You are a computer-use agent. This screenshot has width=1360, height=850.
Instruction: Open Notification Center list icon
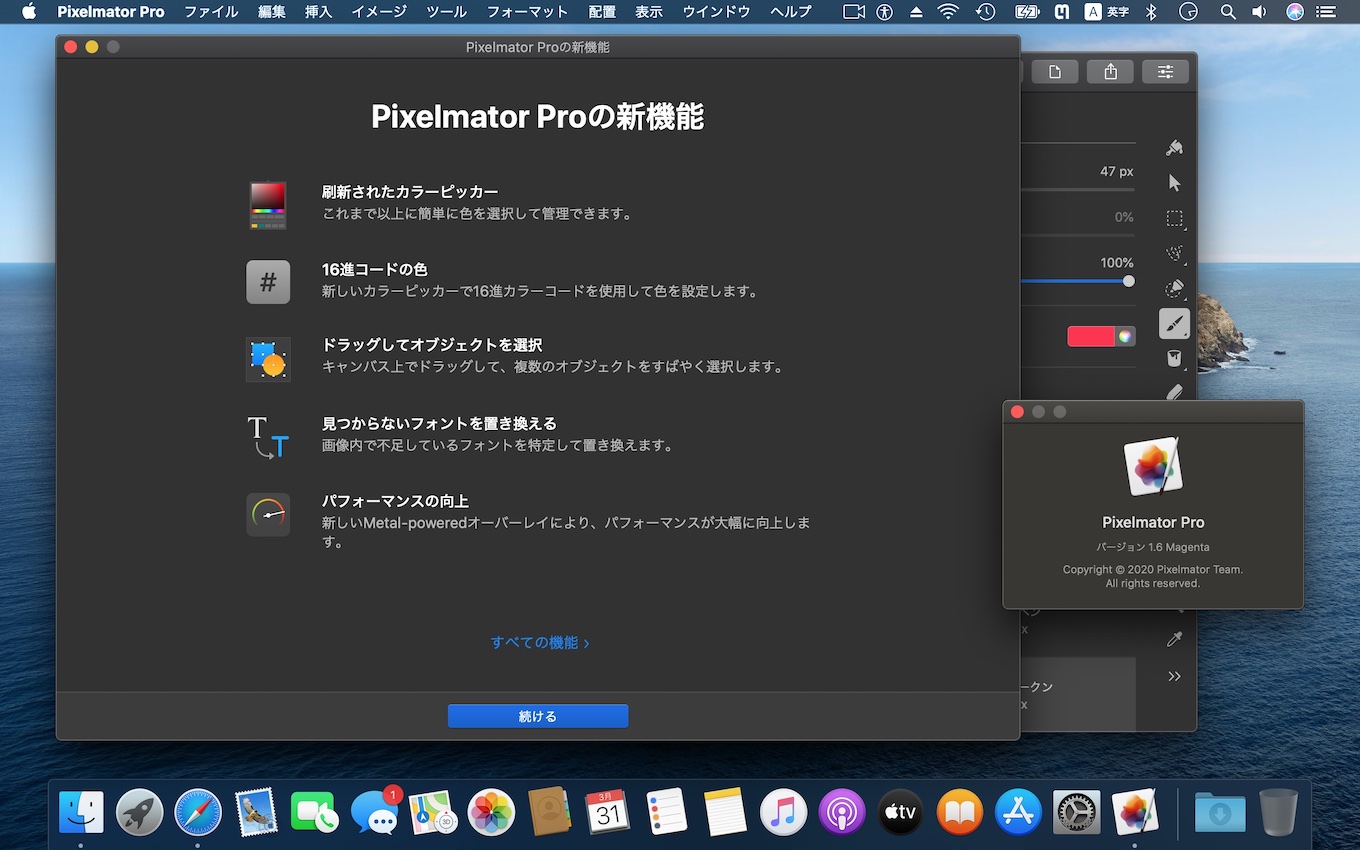(x=1327, y=12)
